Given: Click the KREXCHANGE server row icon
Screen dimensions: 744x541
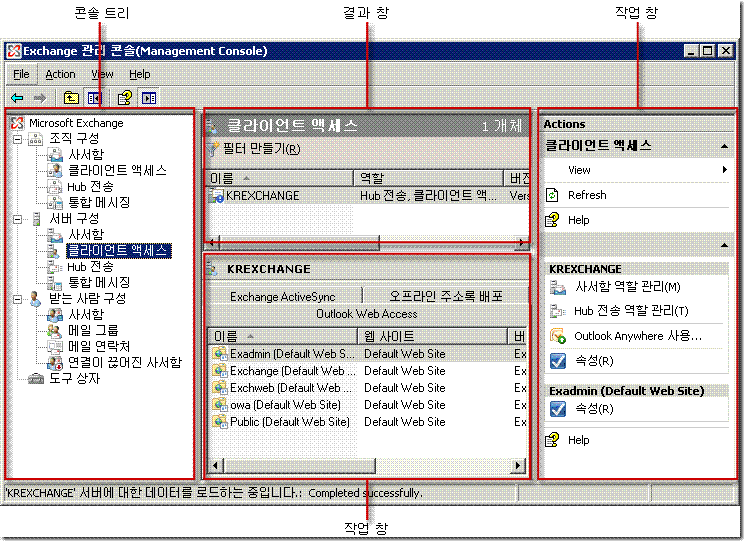Looking at the screenshot, I should (217, 196).
